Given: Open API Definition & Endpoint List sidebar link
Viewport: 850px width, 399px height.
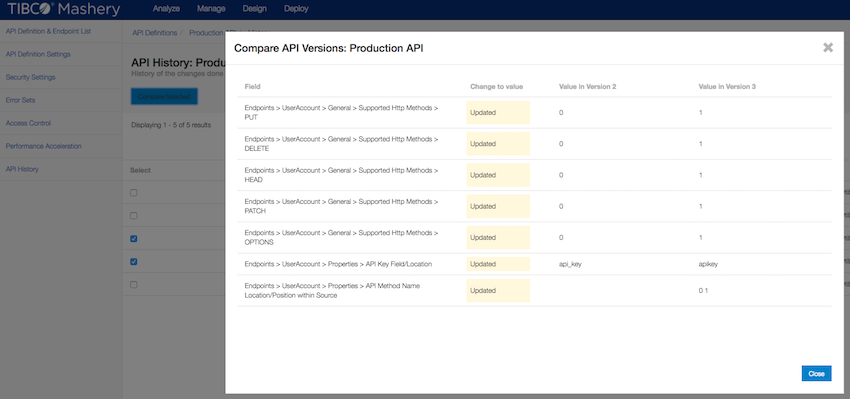Looking at the screenshot, I should click(x=48, y=31).
